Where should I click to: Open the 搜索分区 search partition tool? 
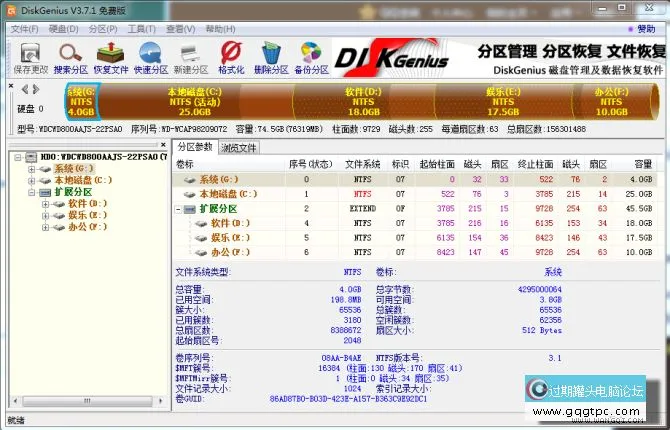71,58
